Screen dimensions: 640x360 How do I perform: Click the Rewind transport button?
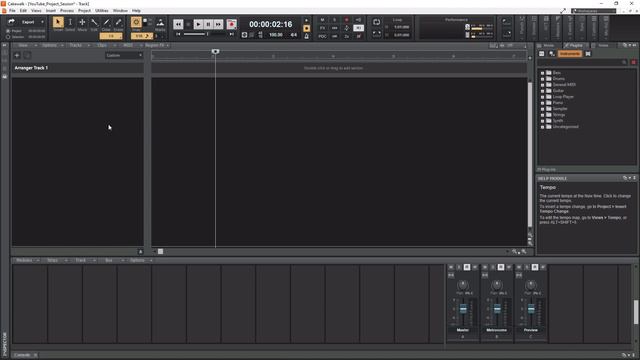tap(178, 24)
